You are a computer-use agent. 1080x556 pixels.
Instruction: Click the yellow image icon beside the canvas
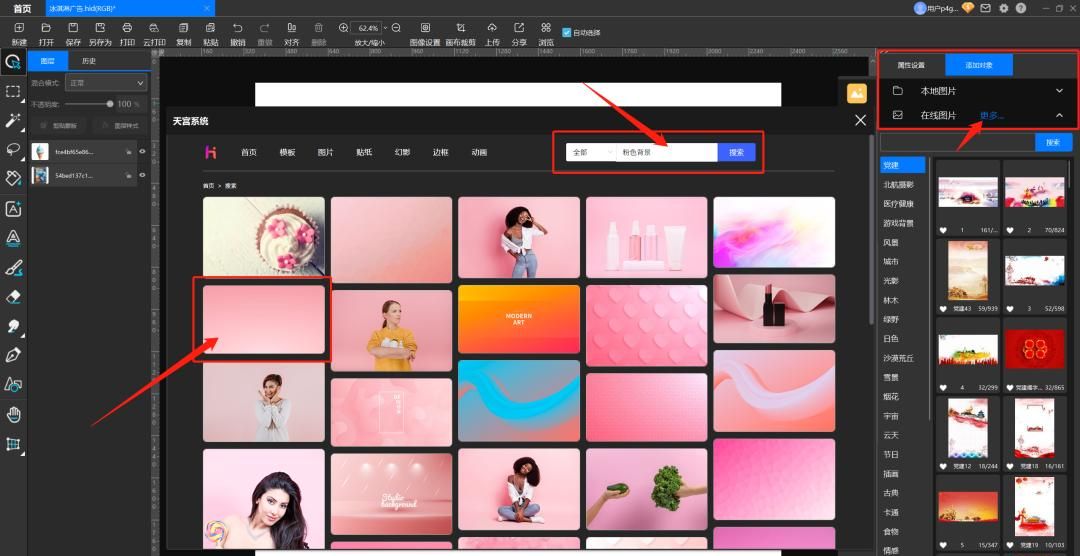pyautogui.click(x=856, y=93)
